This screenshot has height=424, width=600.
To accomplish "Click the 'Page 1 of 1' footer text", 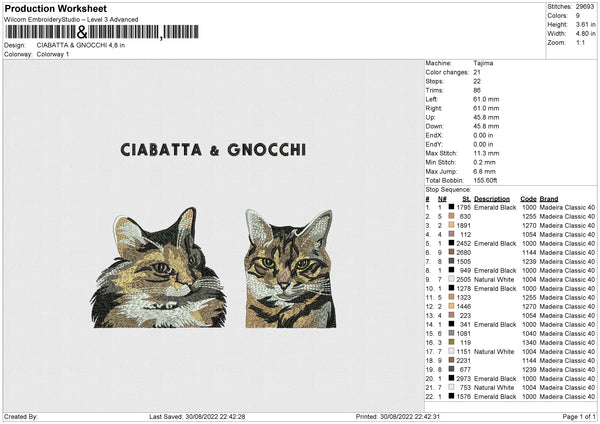I will [x=579, y=416].
